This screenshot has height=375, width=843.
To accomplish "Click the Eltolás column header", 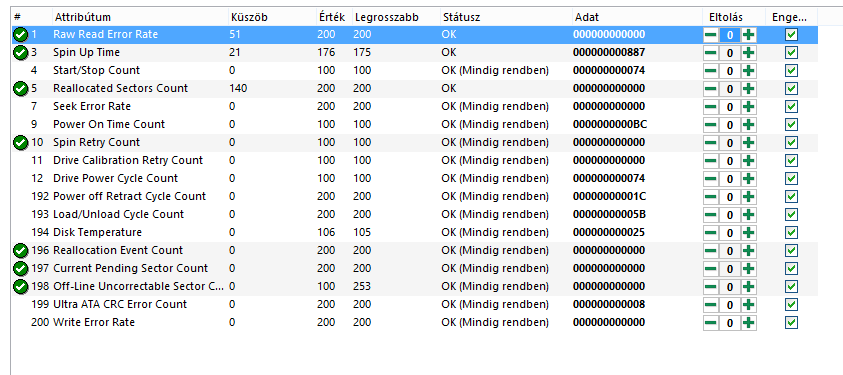I will [734, 17].
